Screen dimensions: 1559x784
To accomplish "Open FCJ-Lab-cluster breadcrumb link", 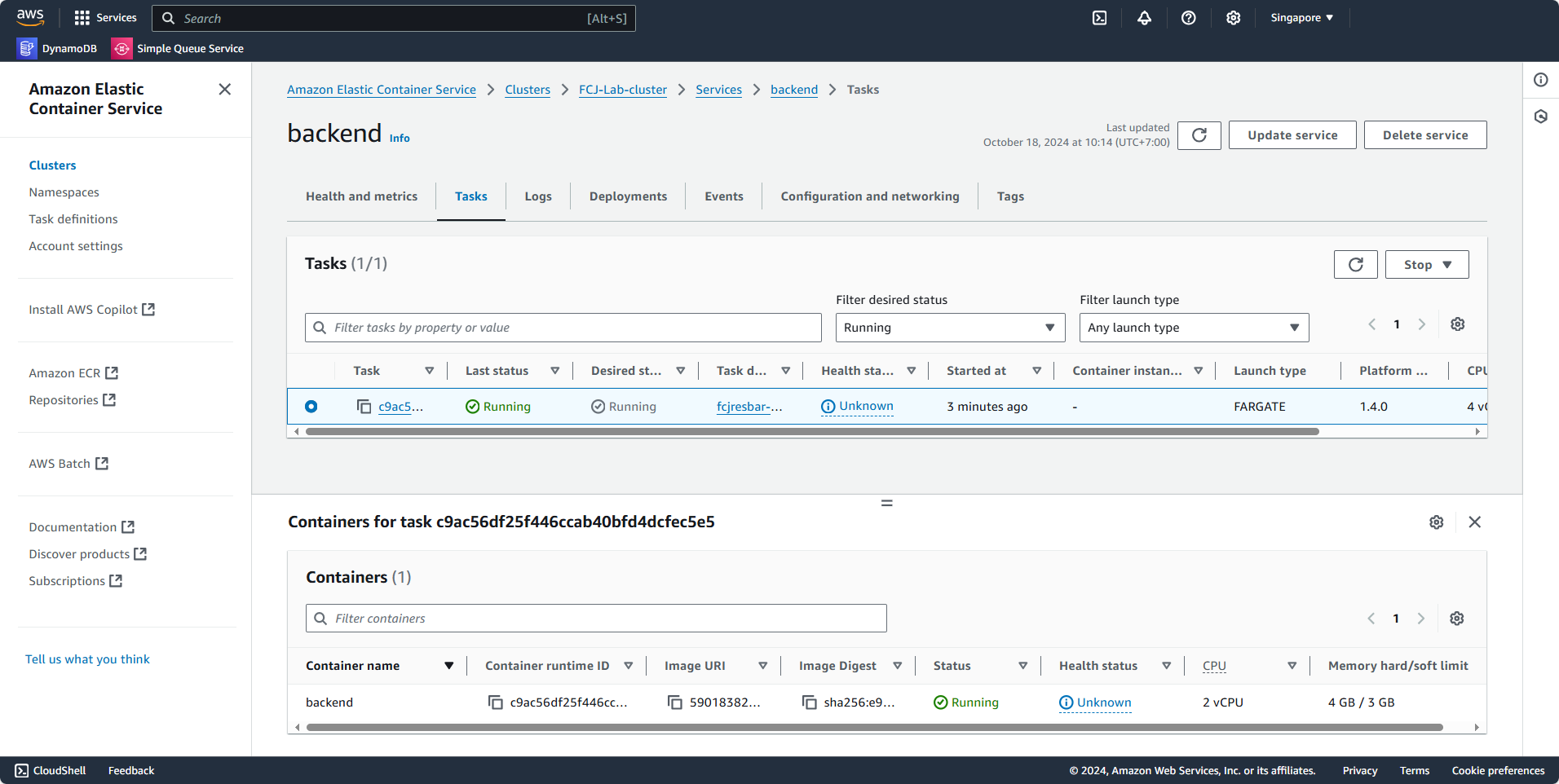I will [623, 90].
